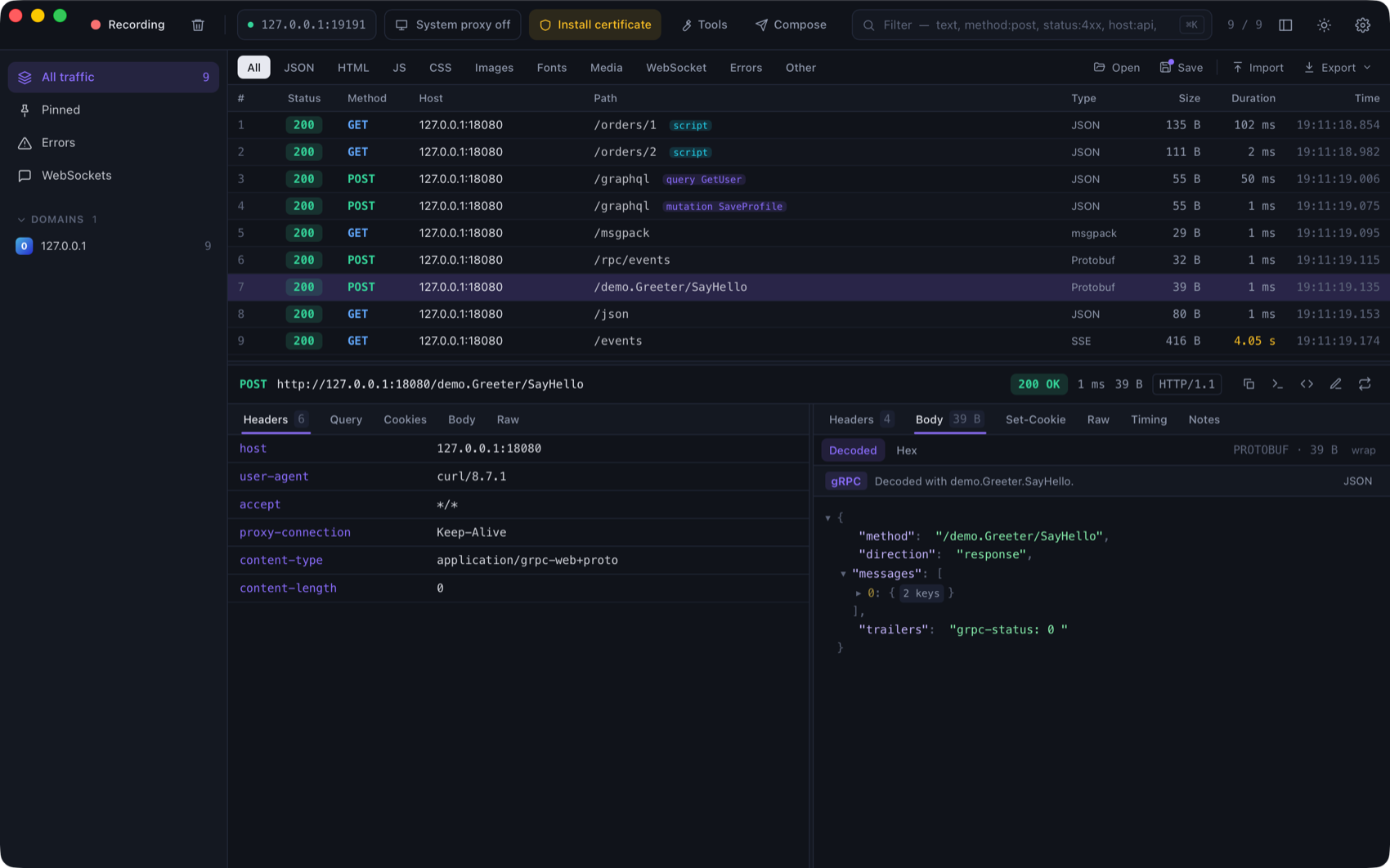
Task: Toggle the Recording button
Action: pyautogui.click(x=128, y=25)
